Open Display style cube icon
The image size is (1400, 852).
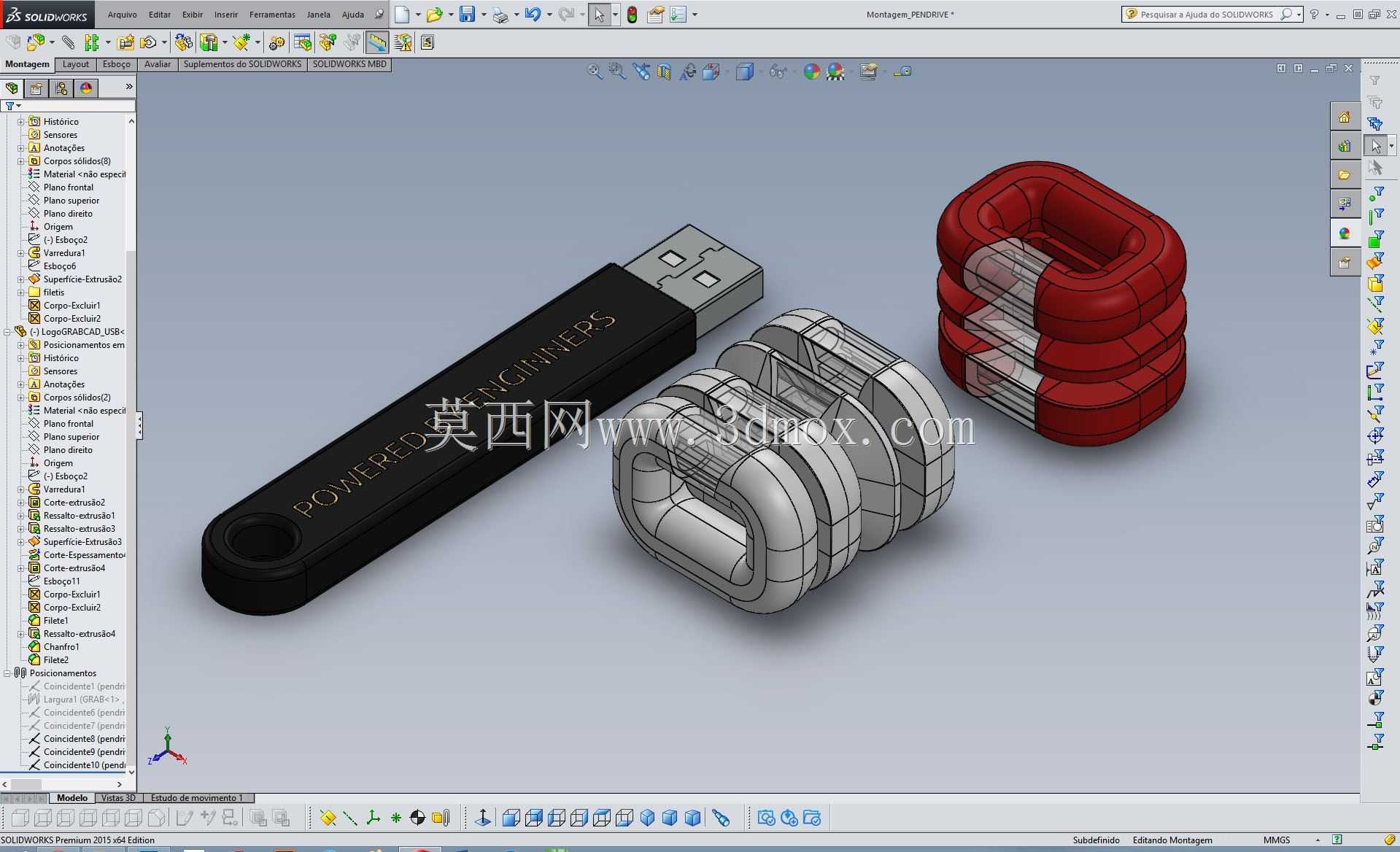745,71
